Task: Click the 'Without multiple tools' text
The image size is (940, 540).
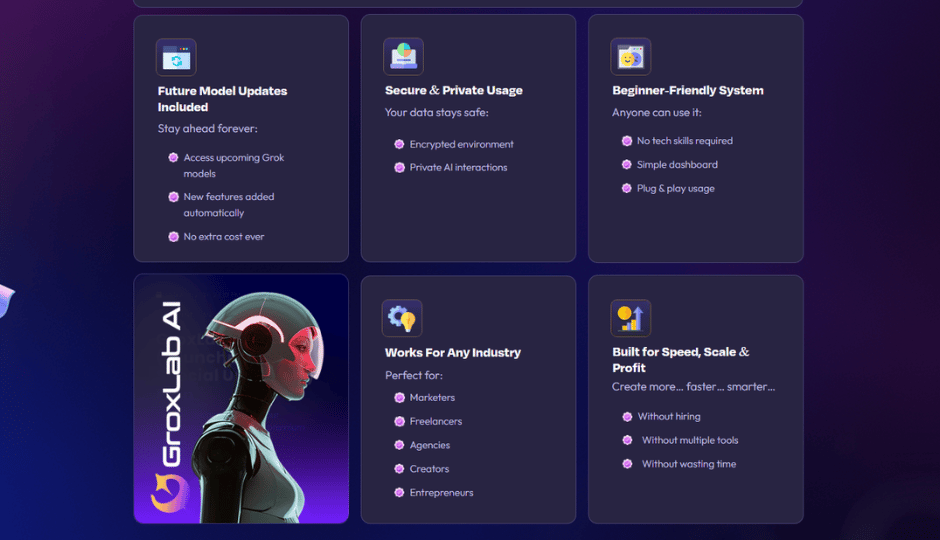Action: [x=690, y=441]
